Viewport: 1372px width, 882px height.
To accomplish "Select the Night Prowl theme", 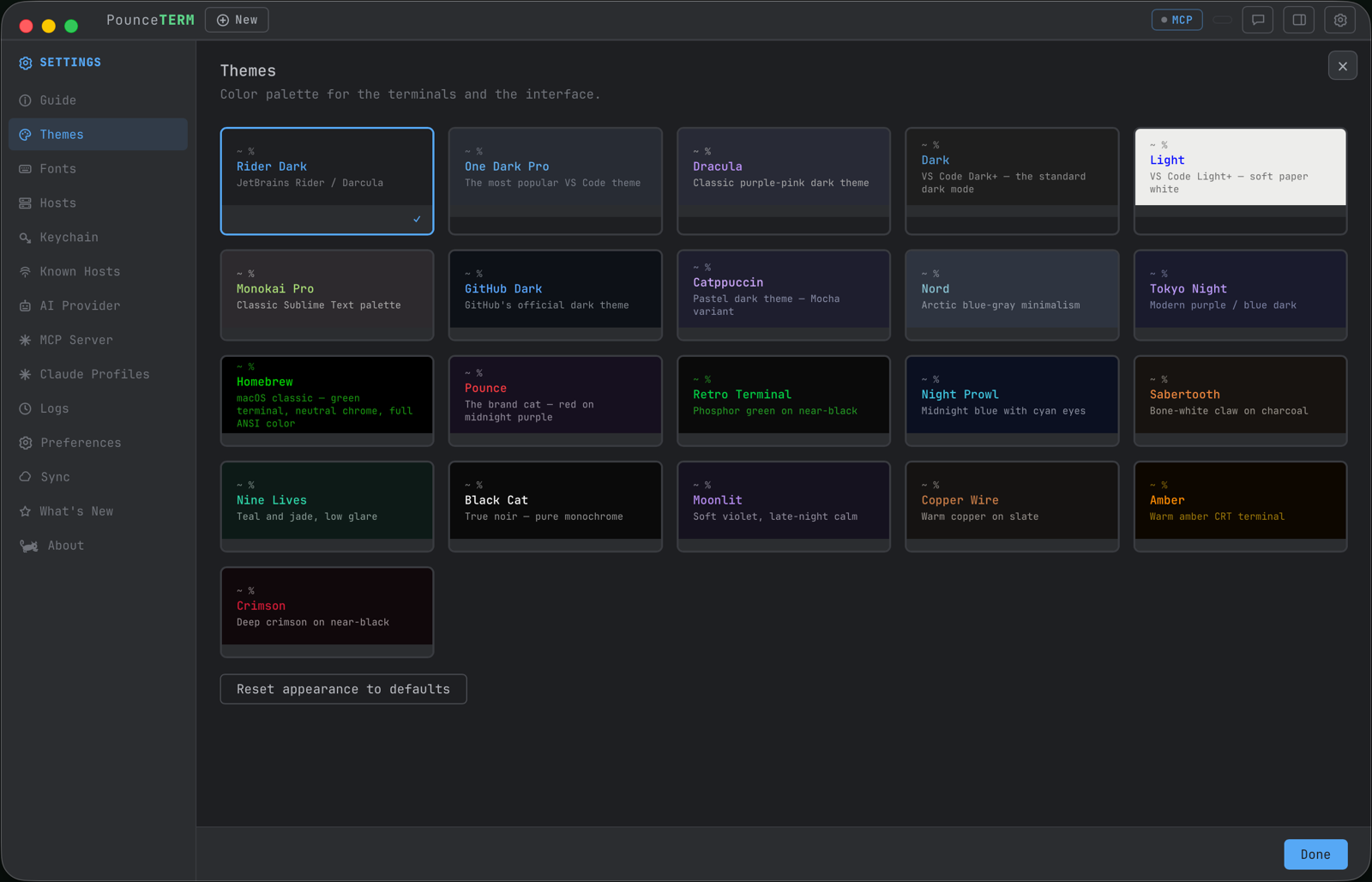I will [x=1012, y=401].
